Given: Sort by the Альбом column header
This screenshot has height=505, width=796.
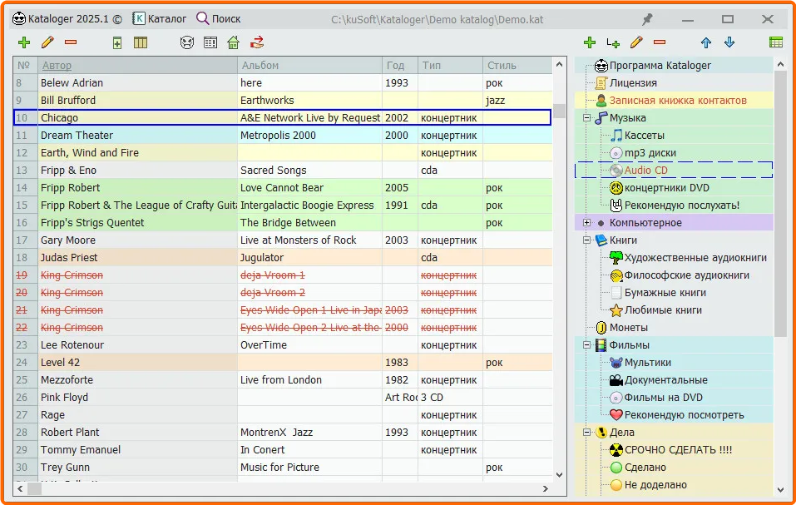Looking at the screenshot, I should pos(310,65).
